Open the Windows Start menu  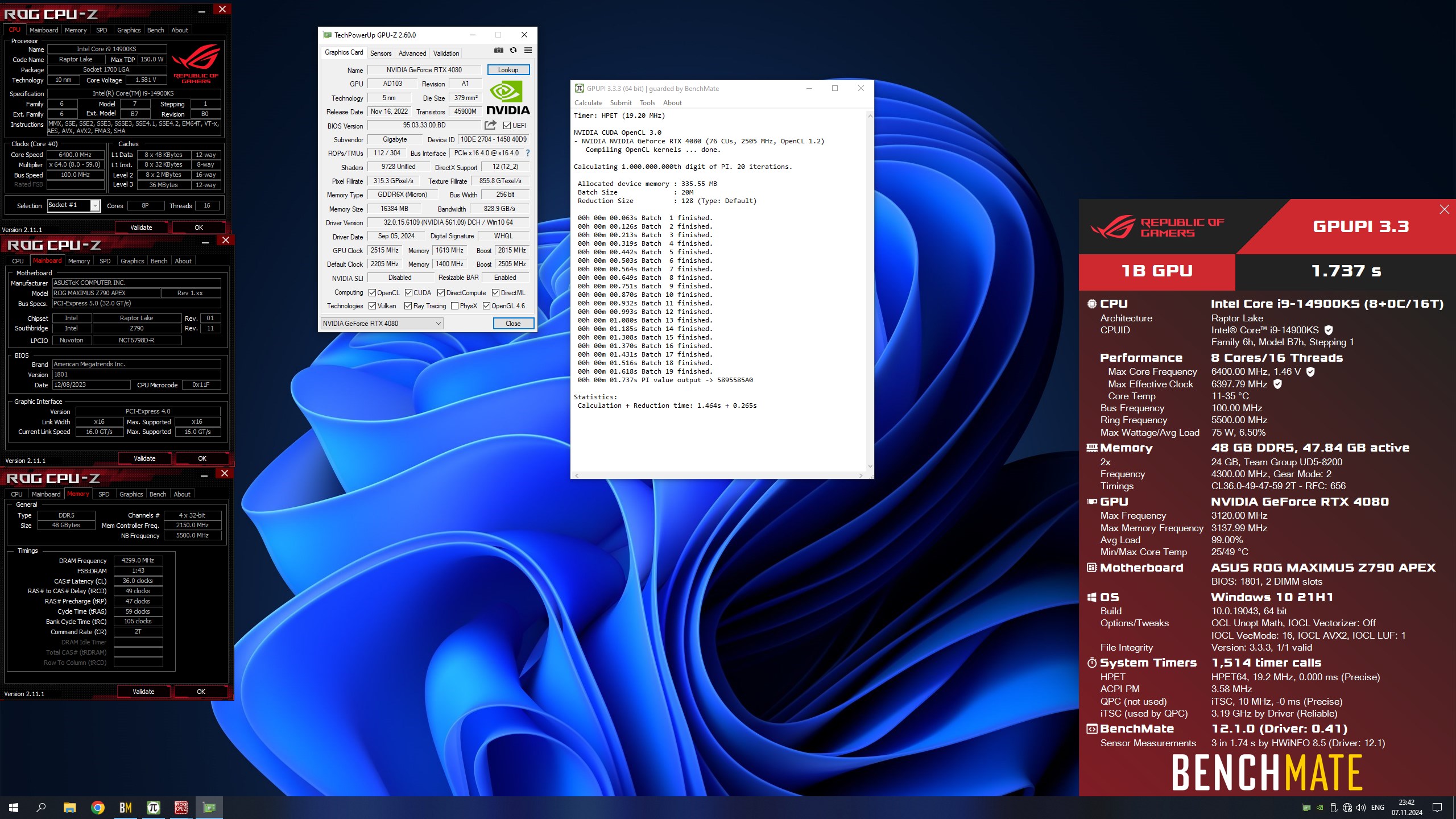tap(14, 808)
